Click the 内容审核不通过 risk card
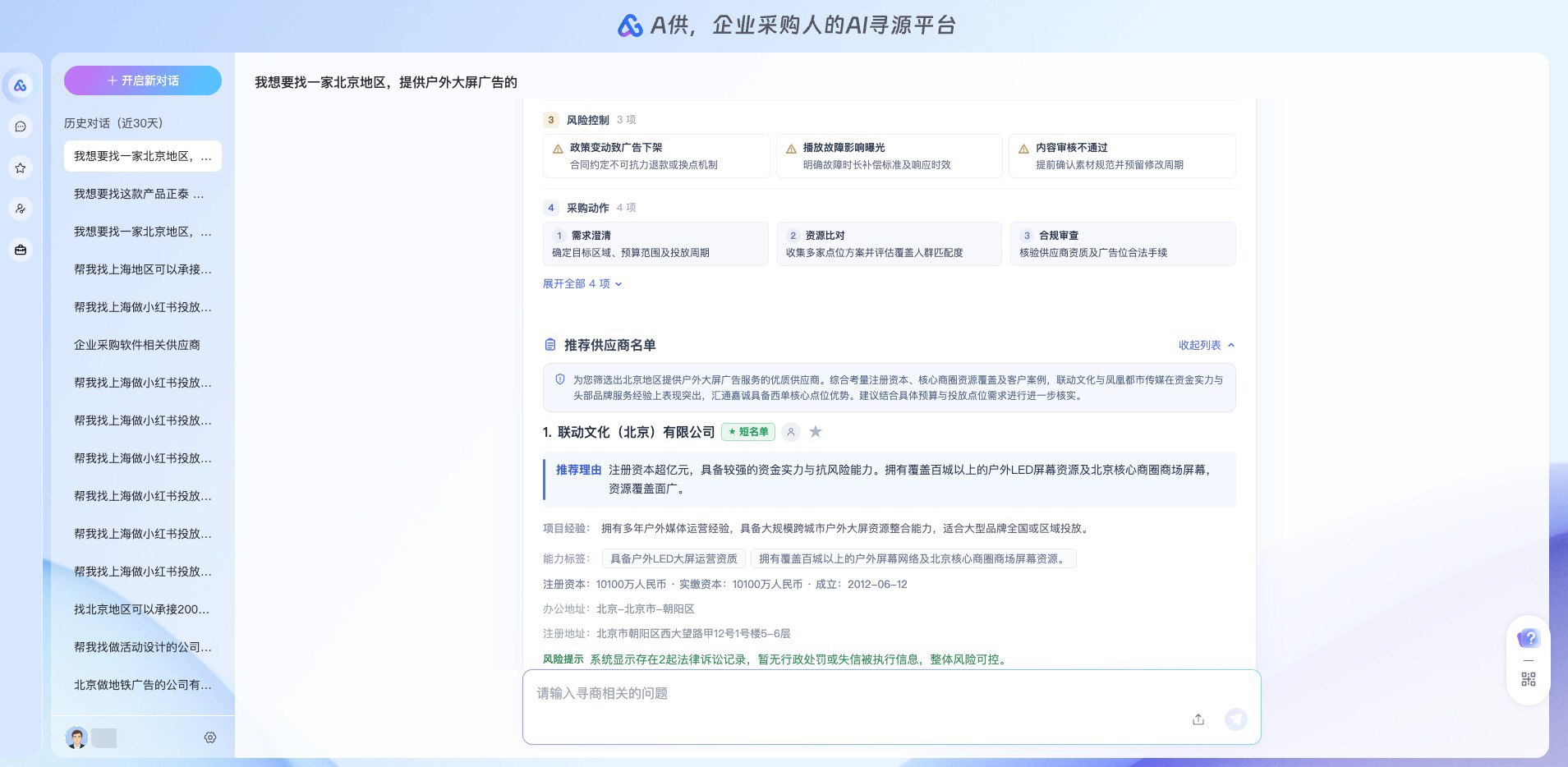 coord(1122,156)
